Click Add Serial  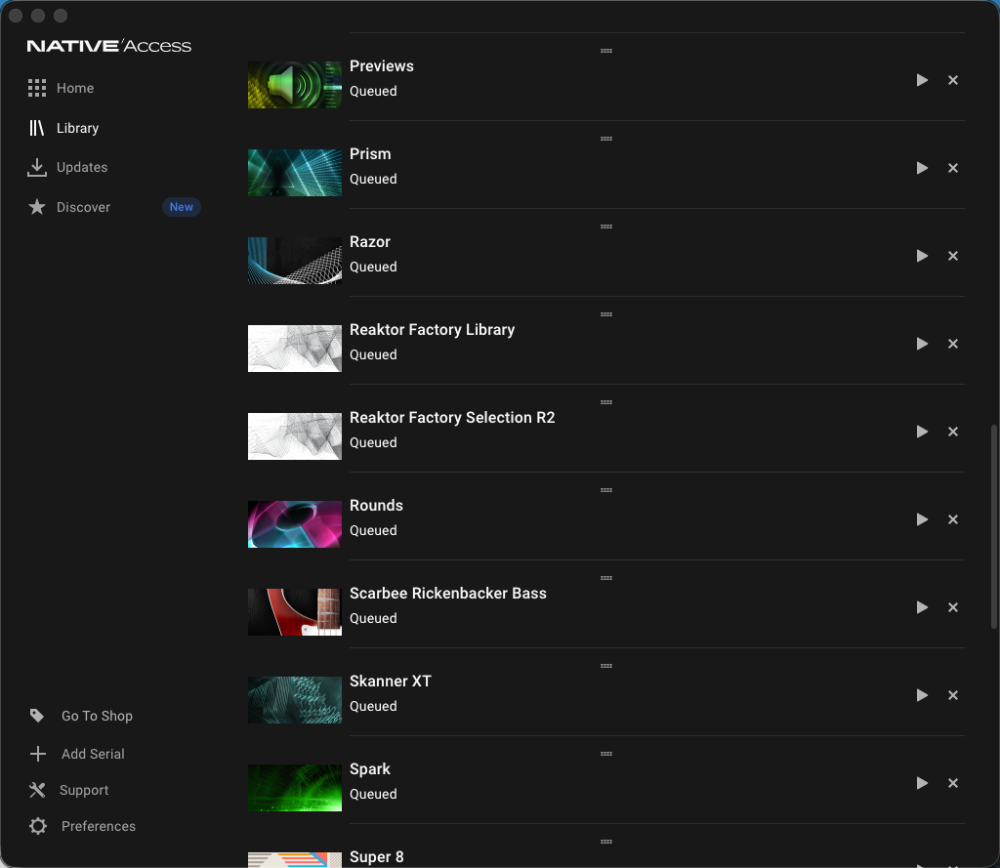(77, 754)
